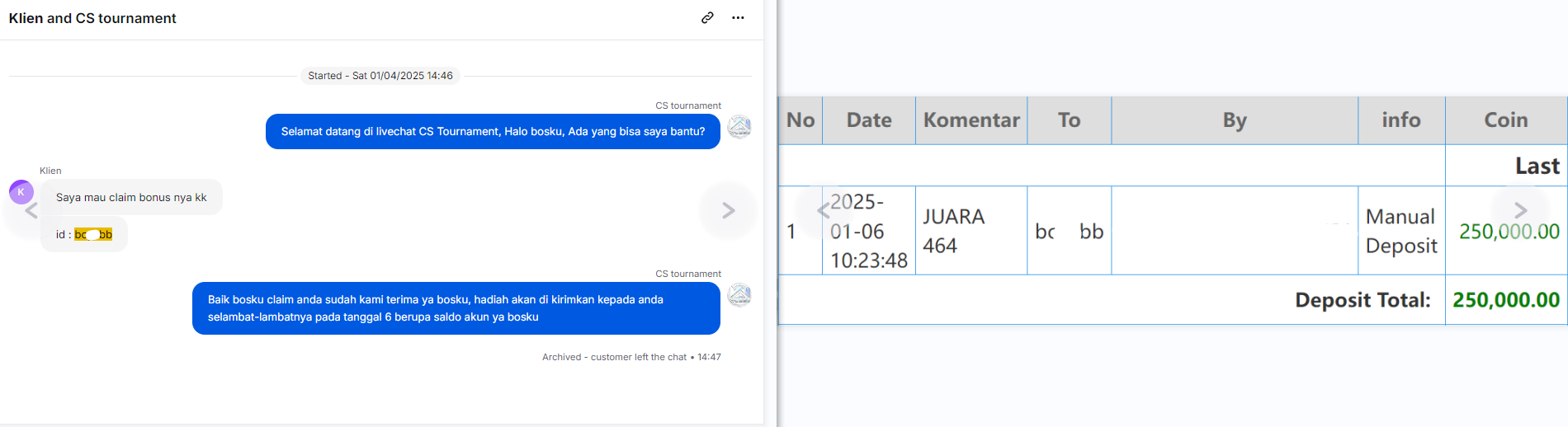The height and width of the screenshot is (427, 1568).
Task: Select the 'Saya mau claim bonus nya kk' message
Action: [x=131, y=197]
